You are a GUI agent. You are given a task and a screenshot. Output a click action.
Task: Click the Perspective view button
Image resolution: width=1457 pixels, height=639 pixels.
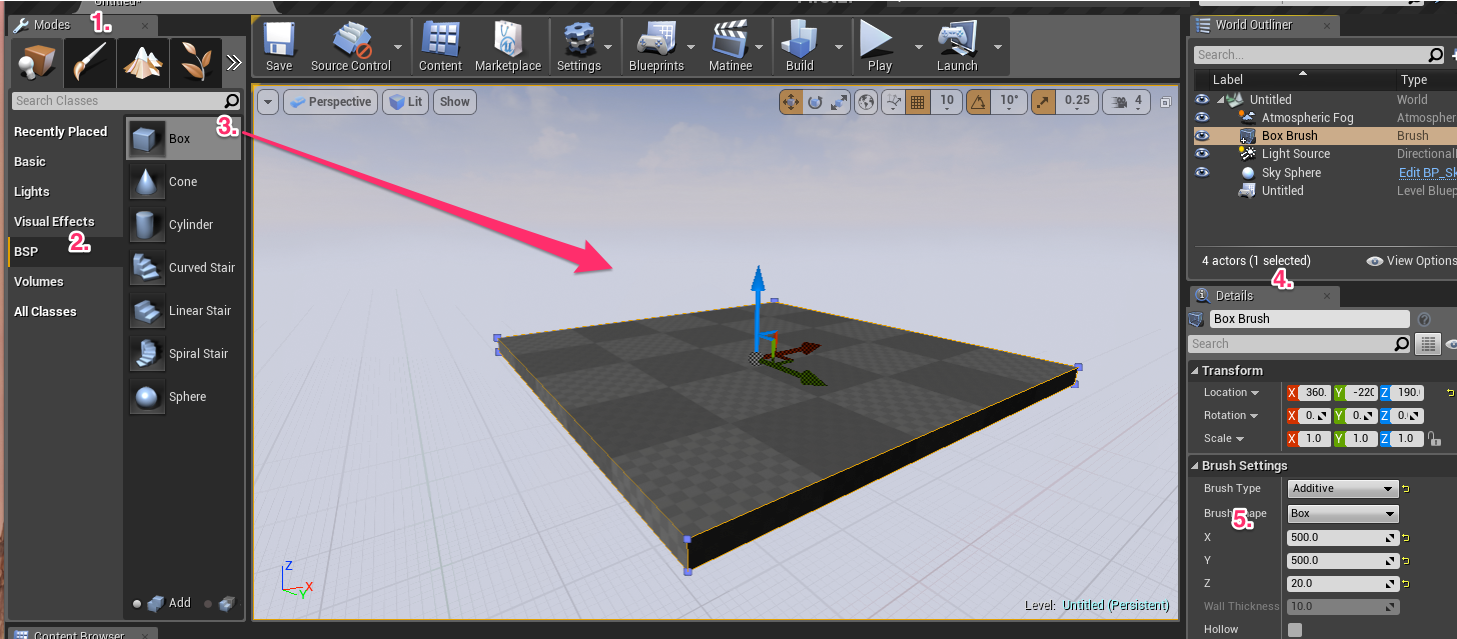pyautogui.click(x=331, y=102)
